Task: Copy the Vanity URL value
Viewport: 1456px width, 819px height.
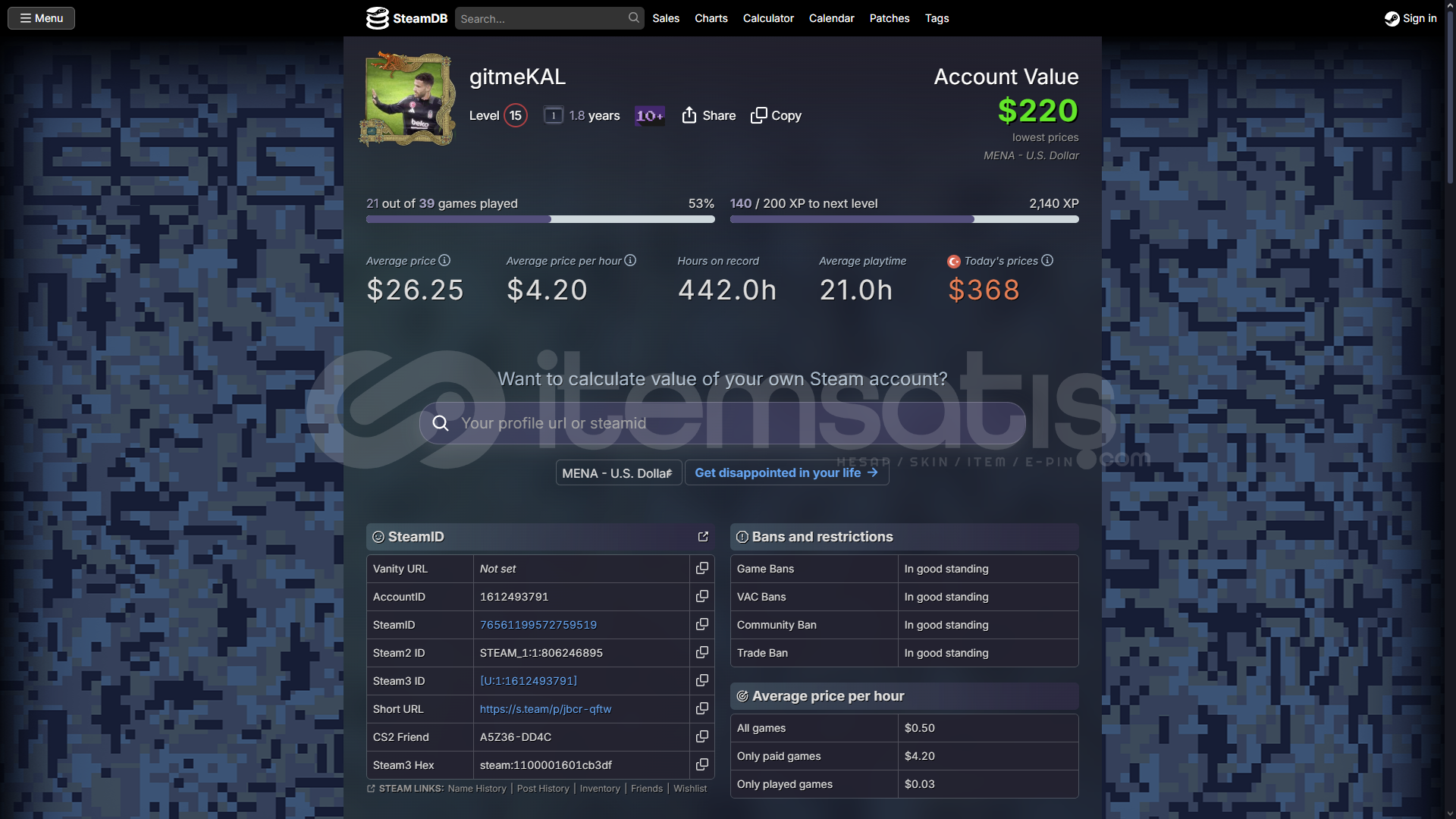Action: 702,568
